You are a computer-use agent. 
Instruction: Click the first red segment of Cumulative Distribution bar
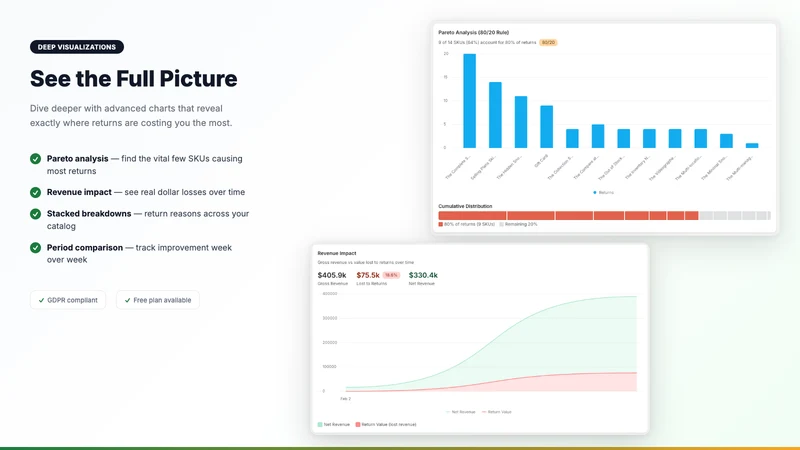coord(472,216)
